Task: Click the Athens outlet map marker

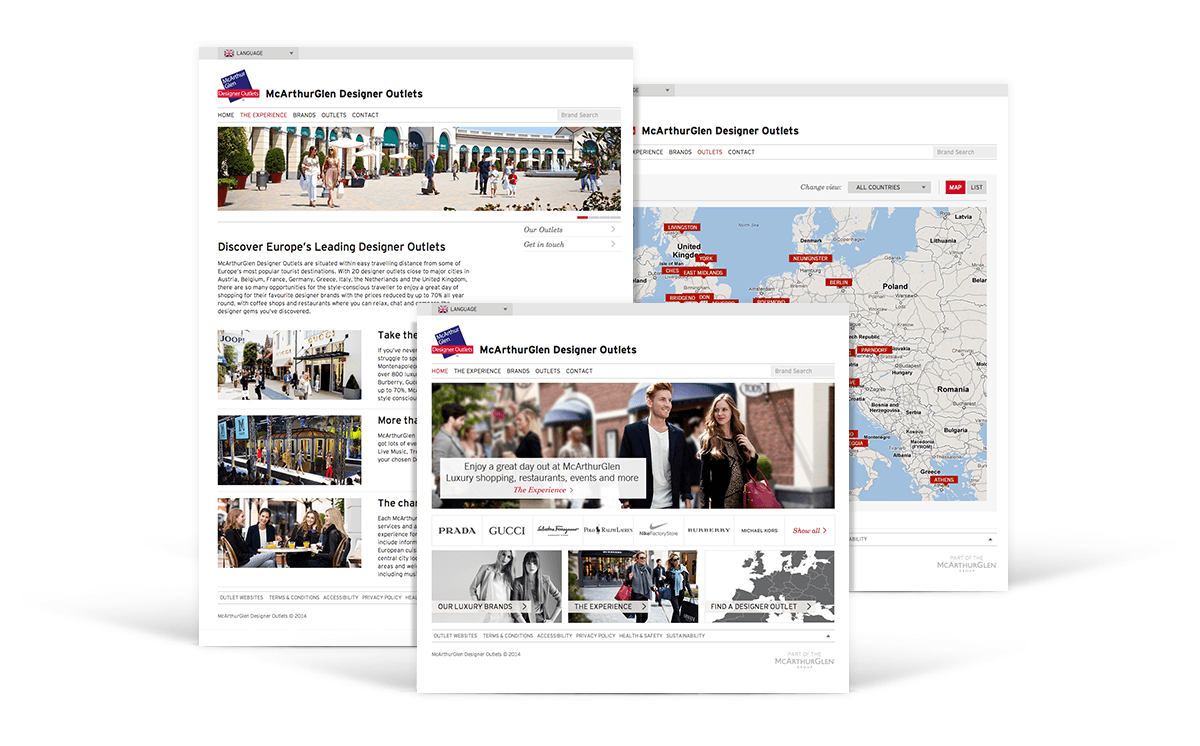Action: (944, 480)
